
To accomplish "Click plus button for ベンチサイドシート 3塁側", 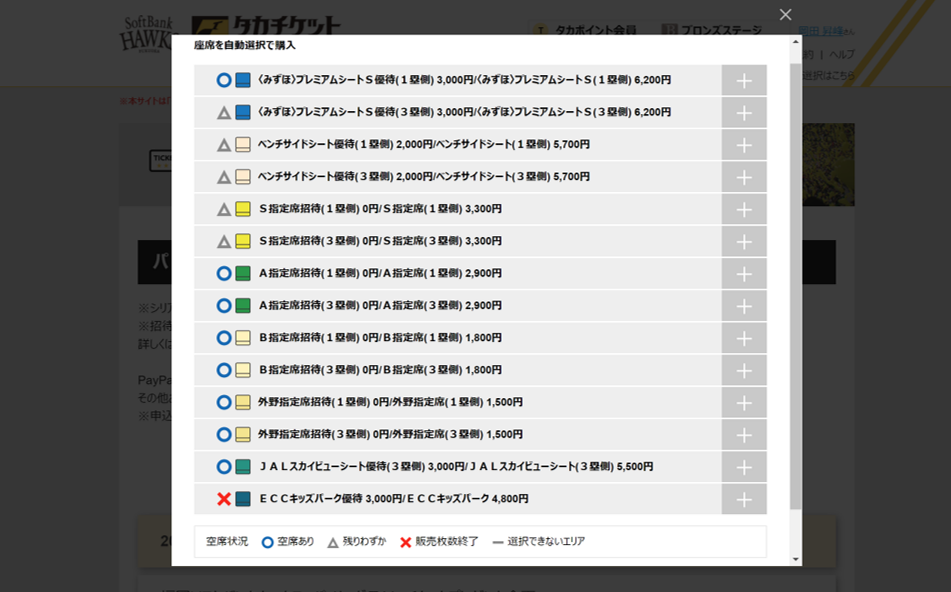I will tap(743, 177).
